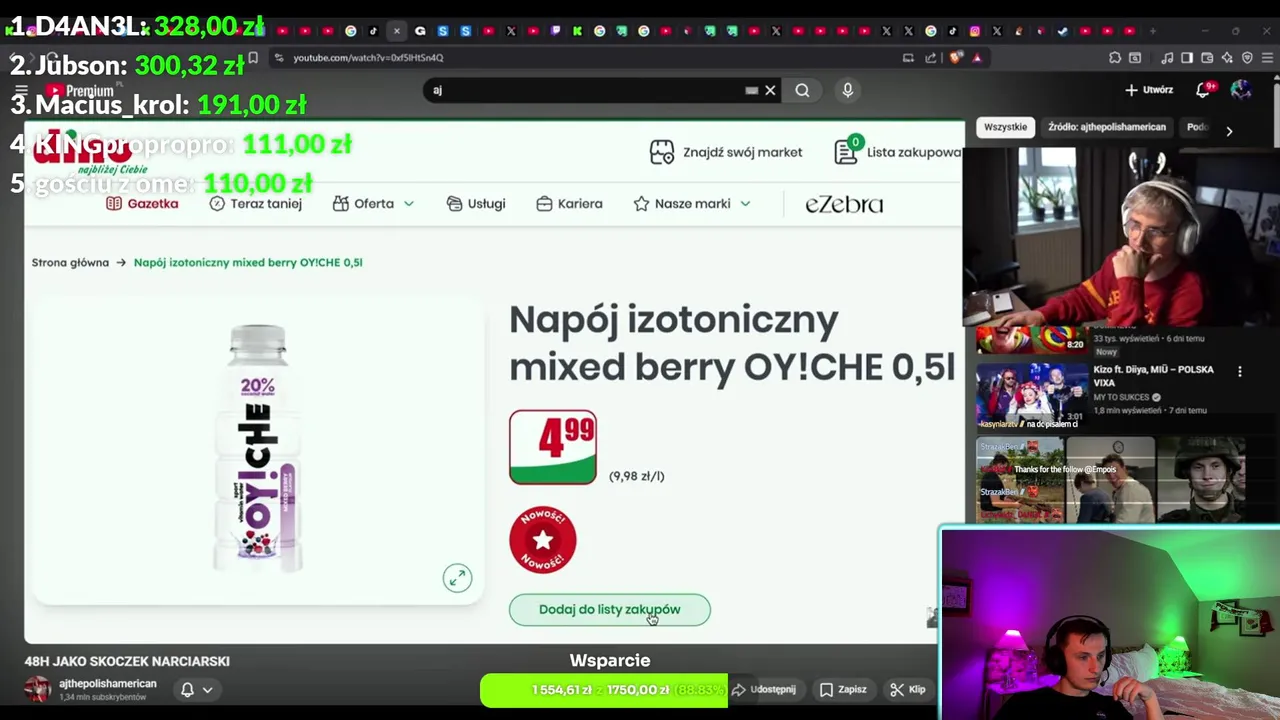Open the Usługi menu item
1280x720 pixels.
click(x=476, y=203)
